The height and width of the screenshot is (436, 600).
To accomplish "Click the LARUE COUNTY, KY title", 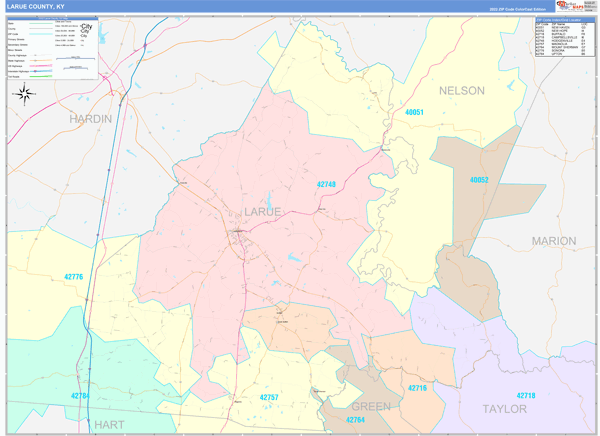I will [x=35, y=7].
